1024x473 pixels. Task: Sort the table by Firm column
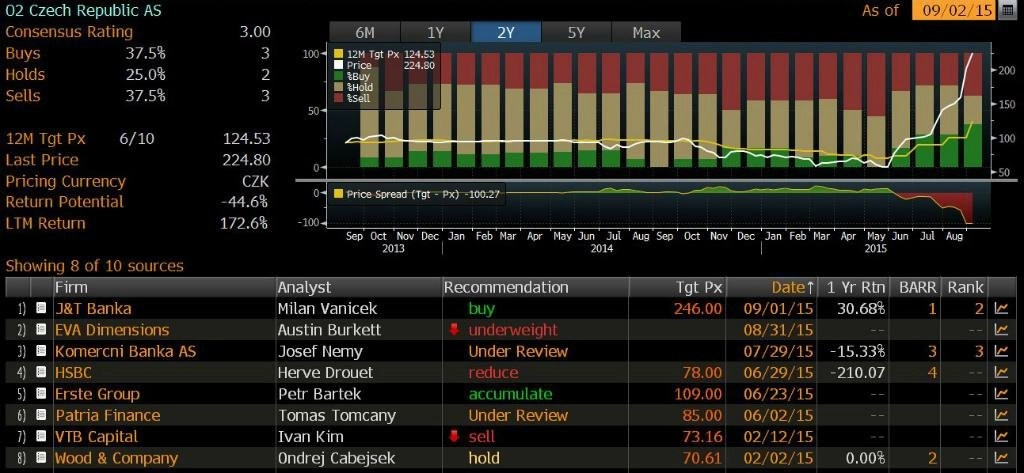pyautogui.click(x=163, y=287)
